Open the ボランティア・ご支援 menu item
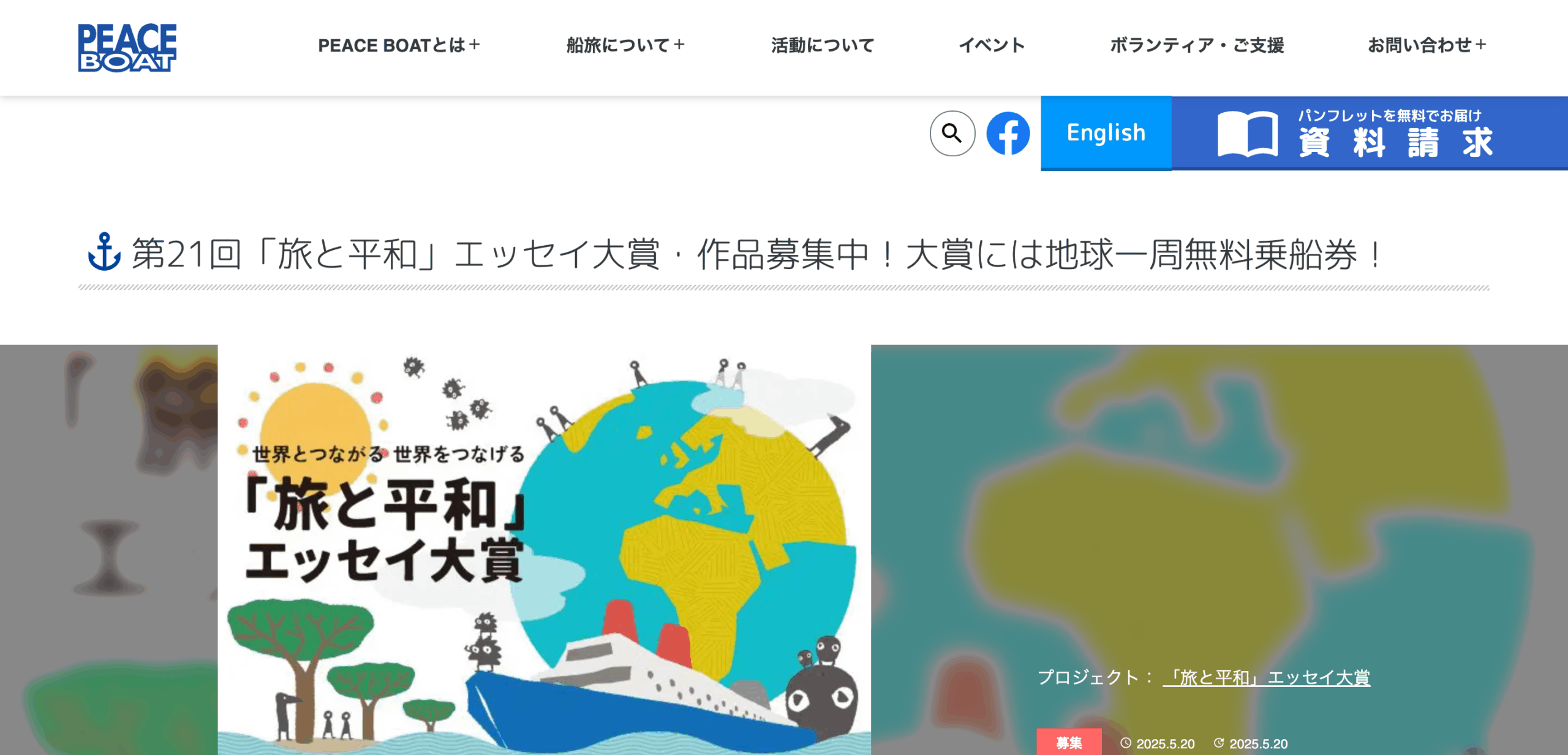 (1197, 45)
